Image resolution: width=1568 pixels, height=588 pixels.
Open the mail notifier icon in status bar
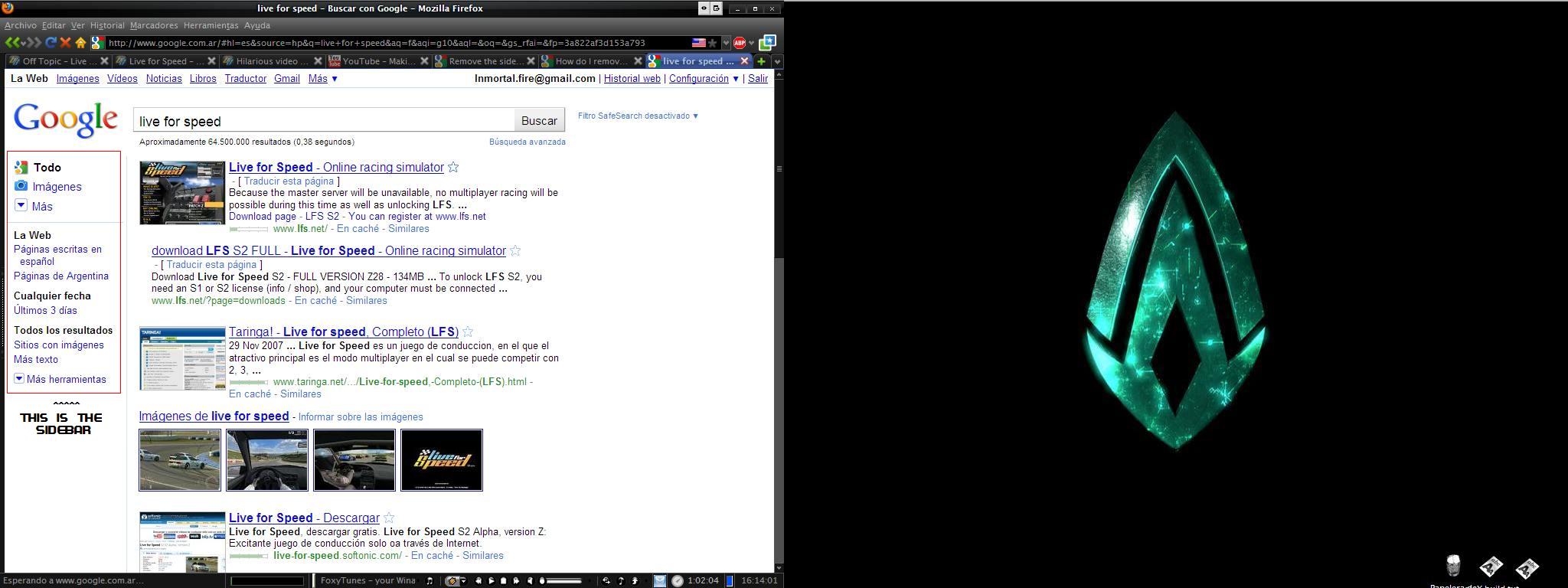coord(659,581)
